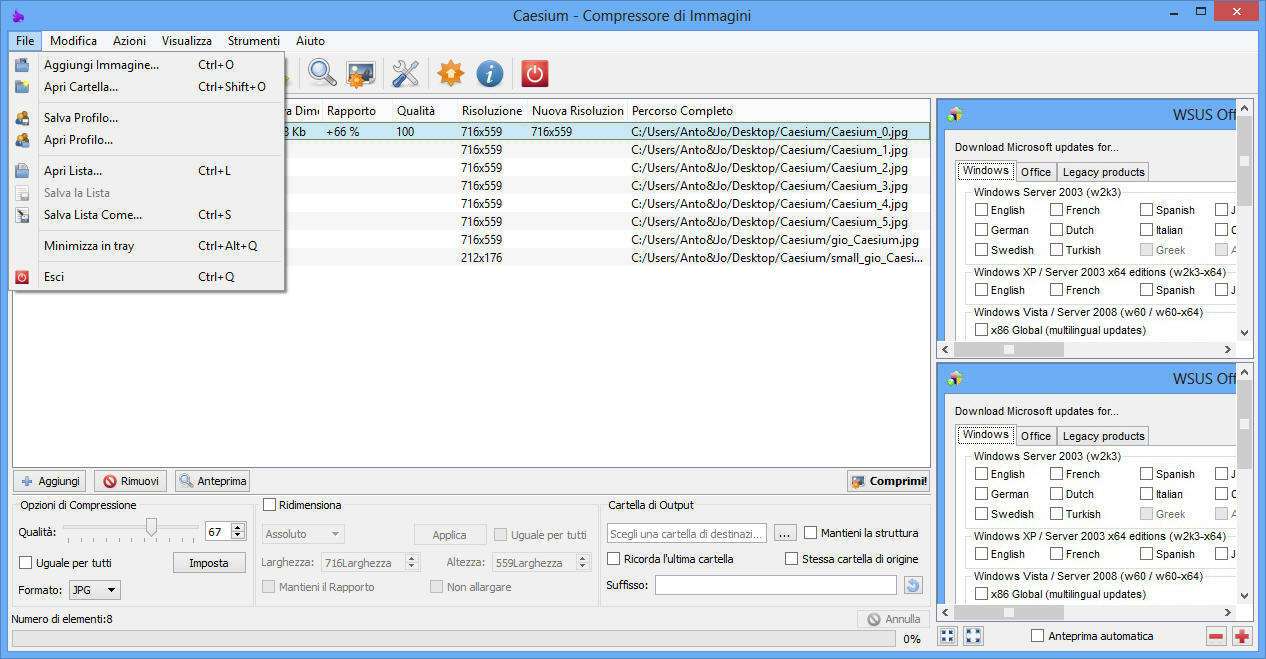This screenshot has height=659, width=1266.
Task: Toggle the Ridimensiona checkbox
Action: 269,505
